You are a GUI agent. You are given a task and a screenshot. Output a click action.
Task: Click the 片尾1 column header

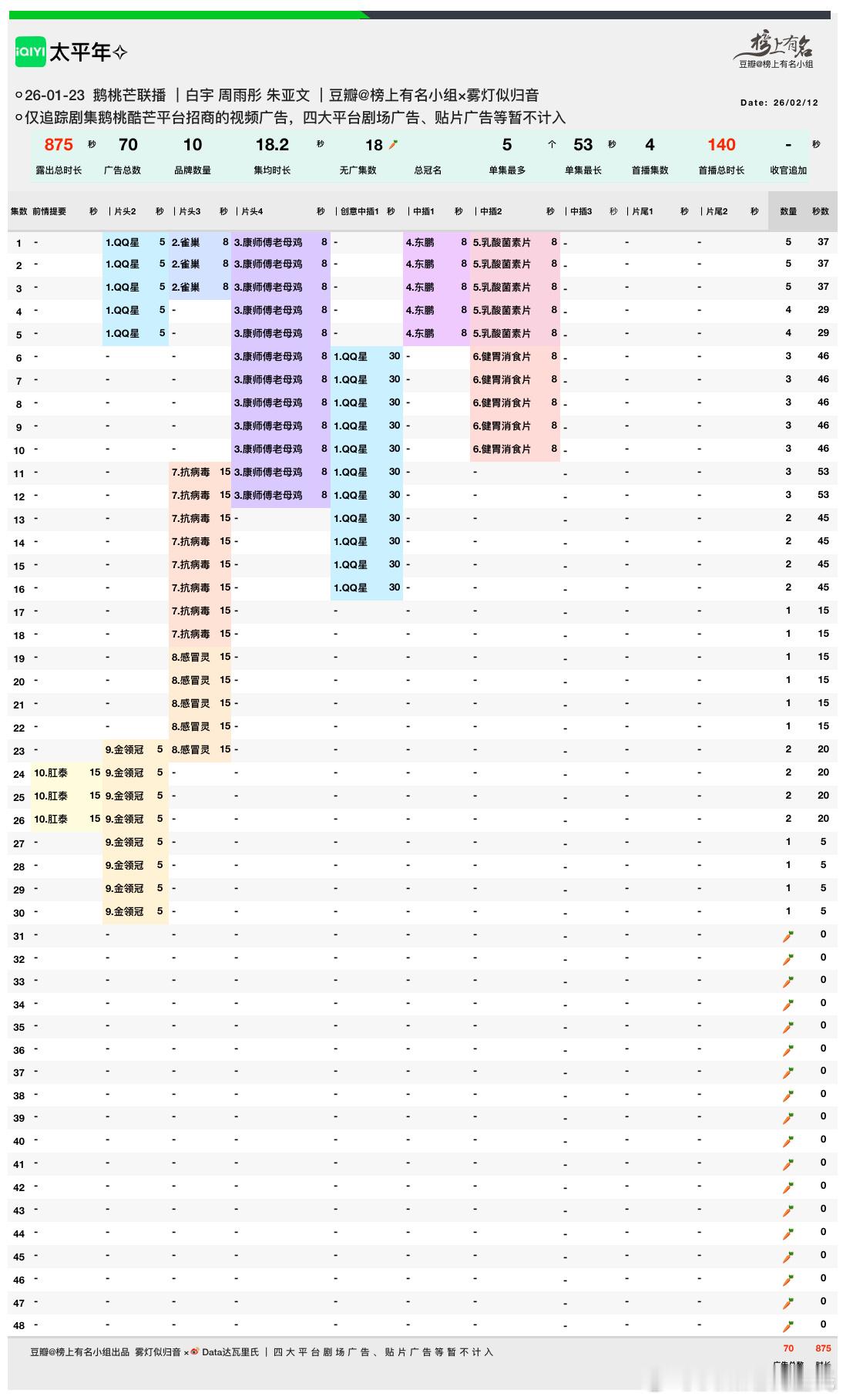(x=643, y=211)
